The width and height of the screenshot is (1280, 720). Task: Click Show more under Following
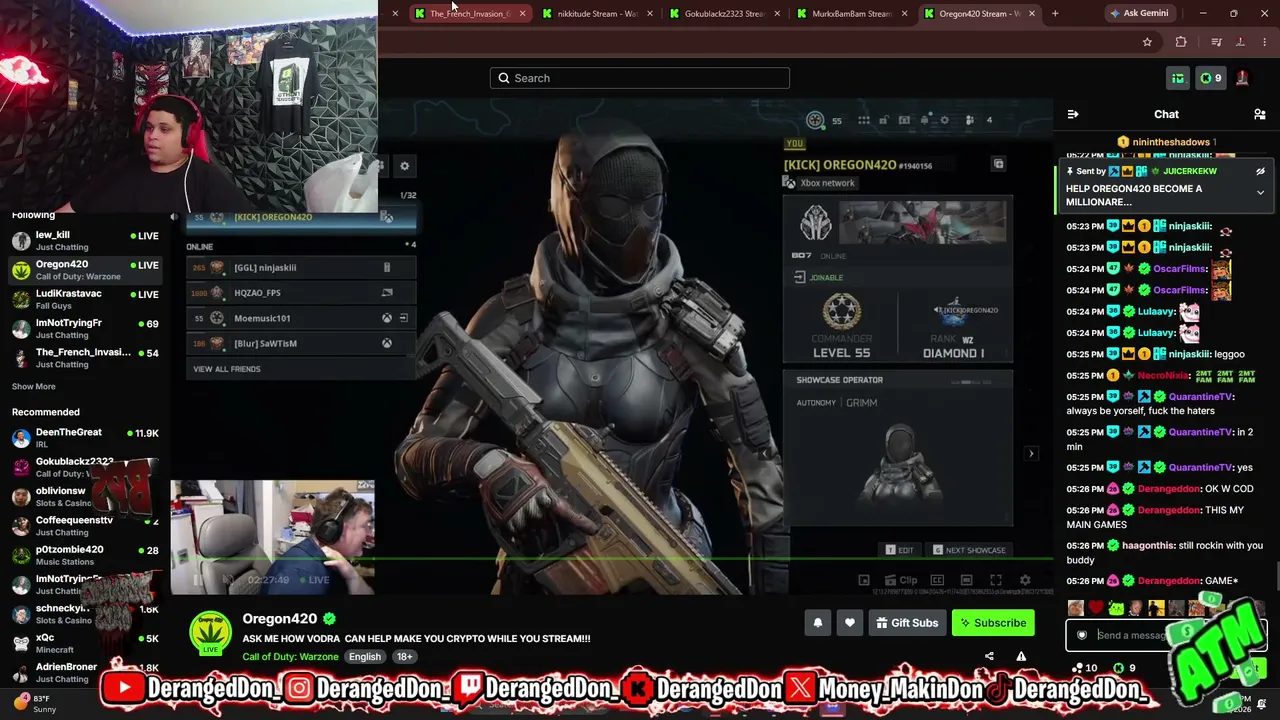tap(34, 387)
